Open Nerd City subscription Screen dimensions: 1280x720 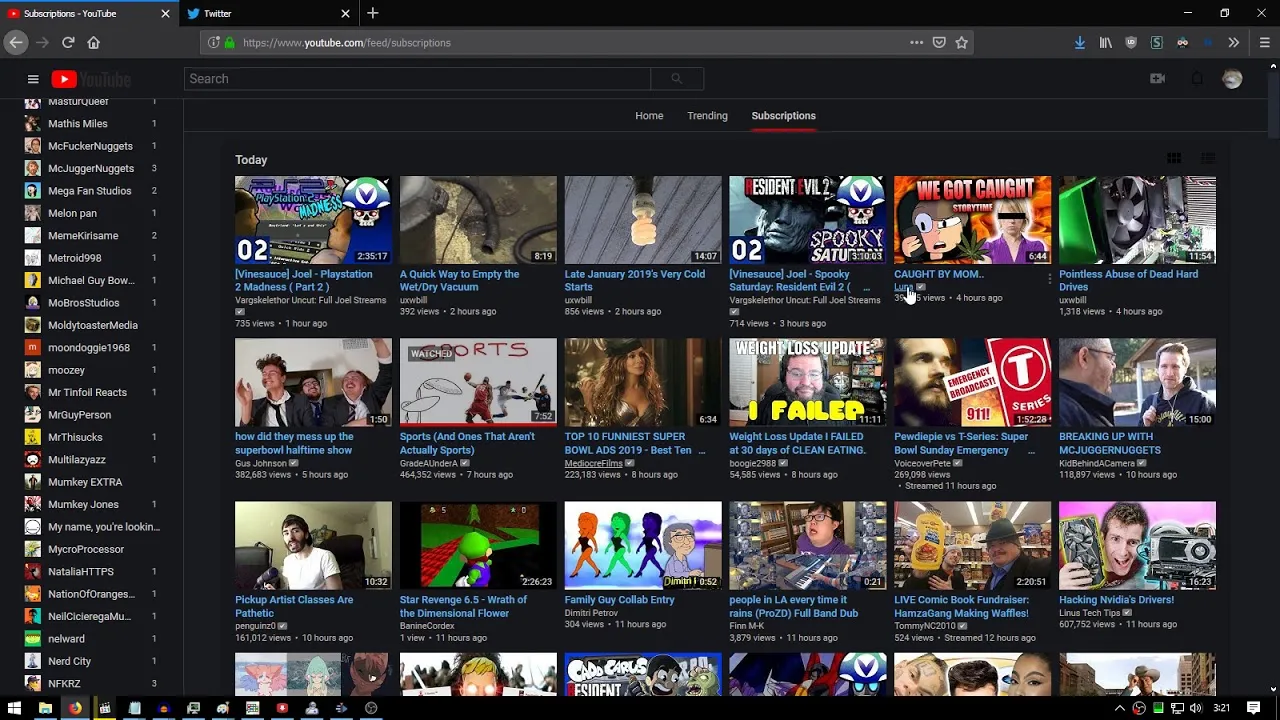click(92, 661)
